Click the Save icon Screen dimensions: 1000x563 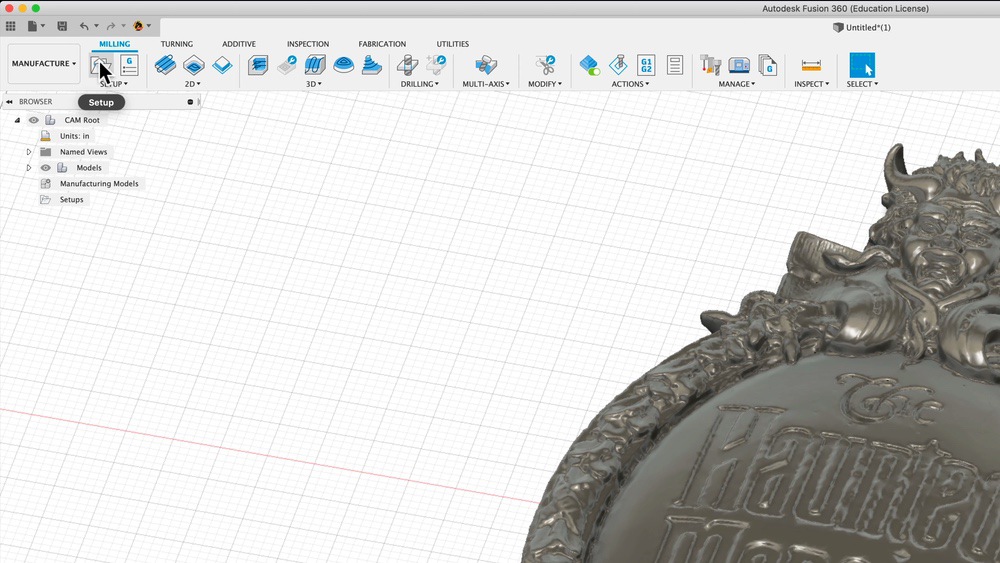coord(62,26)
